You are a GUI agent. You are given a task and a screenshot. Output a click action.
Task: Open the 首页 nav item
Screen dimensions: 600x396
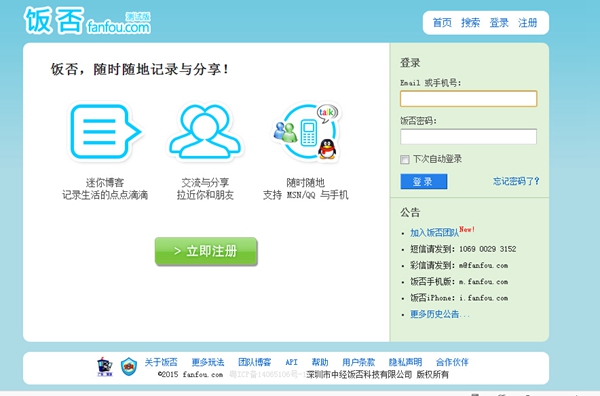(x=442, y=23)
